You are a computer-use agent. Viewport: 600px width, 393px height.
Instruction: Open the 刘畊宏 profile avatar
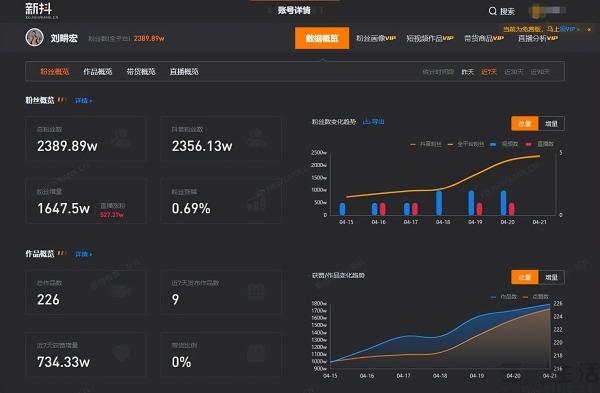tap(34, 38)
